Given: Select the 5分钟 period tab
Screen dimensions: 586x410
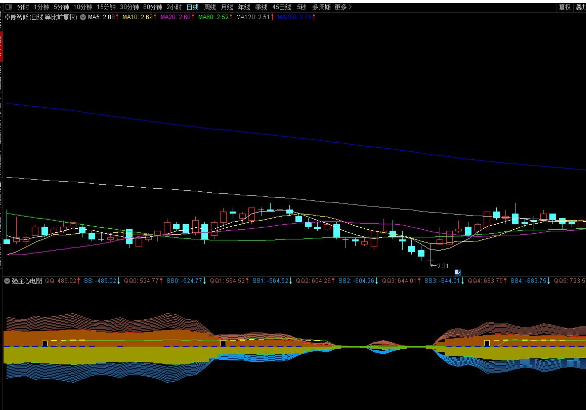Looking at the screenshot, I should click(61, 7).
